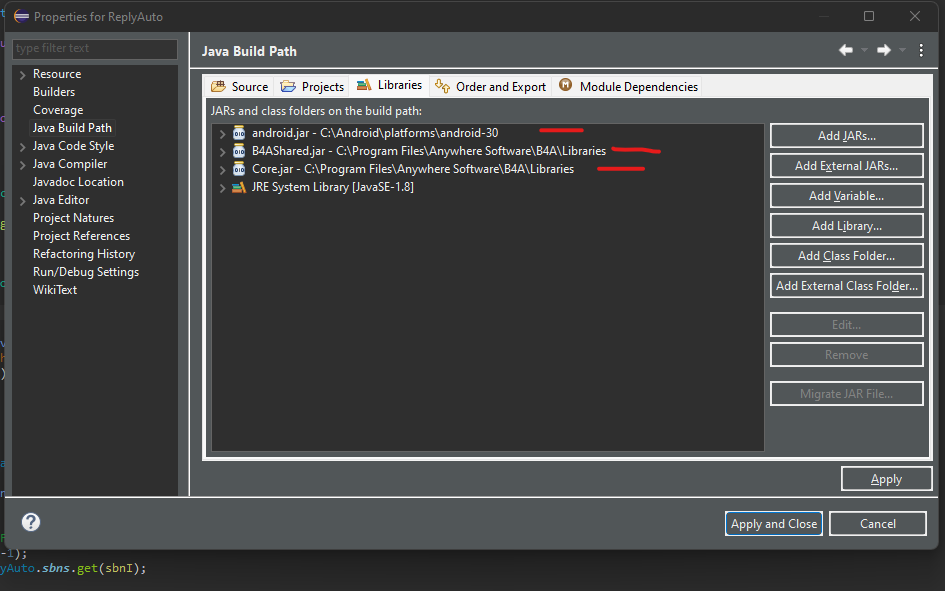Click the Add Library... button
The image size is (945, 591).
pyautogui.click(x=846, y=226)
